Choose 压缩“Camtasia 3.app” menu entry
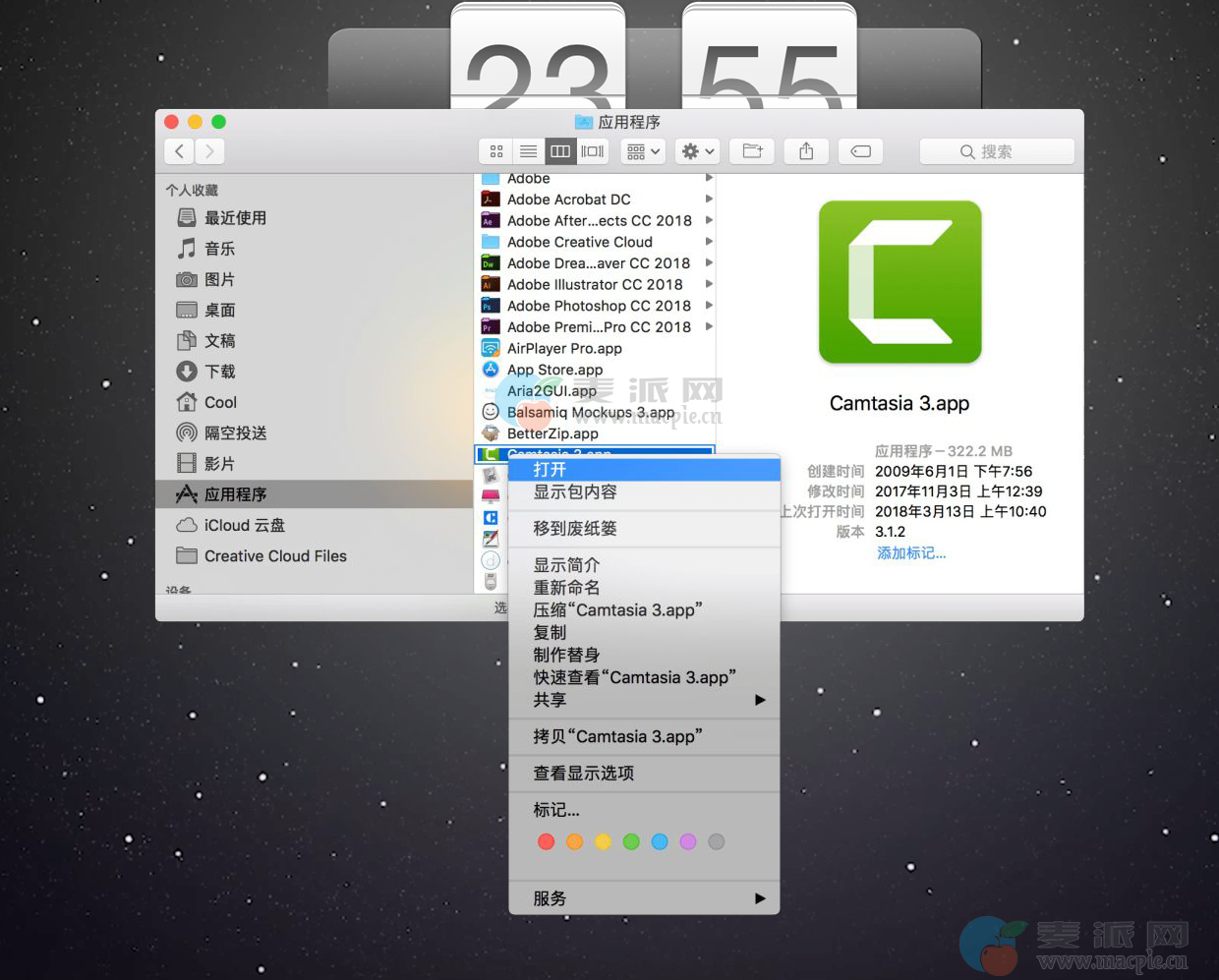The width and height of the screenshot is (1219, 980). click(x=644, y=610)
